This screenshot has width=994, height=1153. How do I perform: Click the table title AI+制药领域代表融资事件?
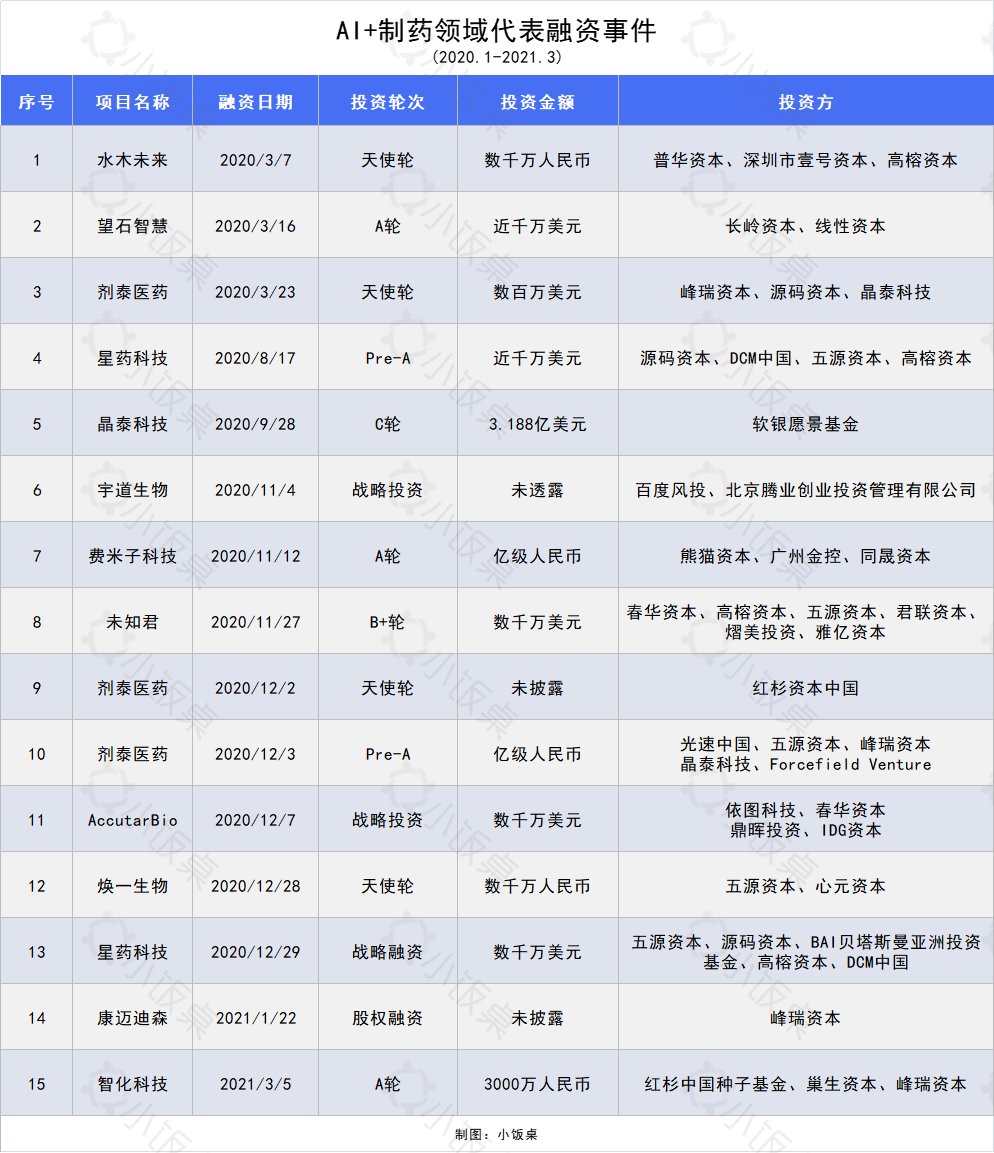(x=497, y=30)
